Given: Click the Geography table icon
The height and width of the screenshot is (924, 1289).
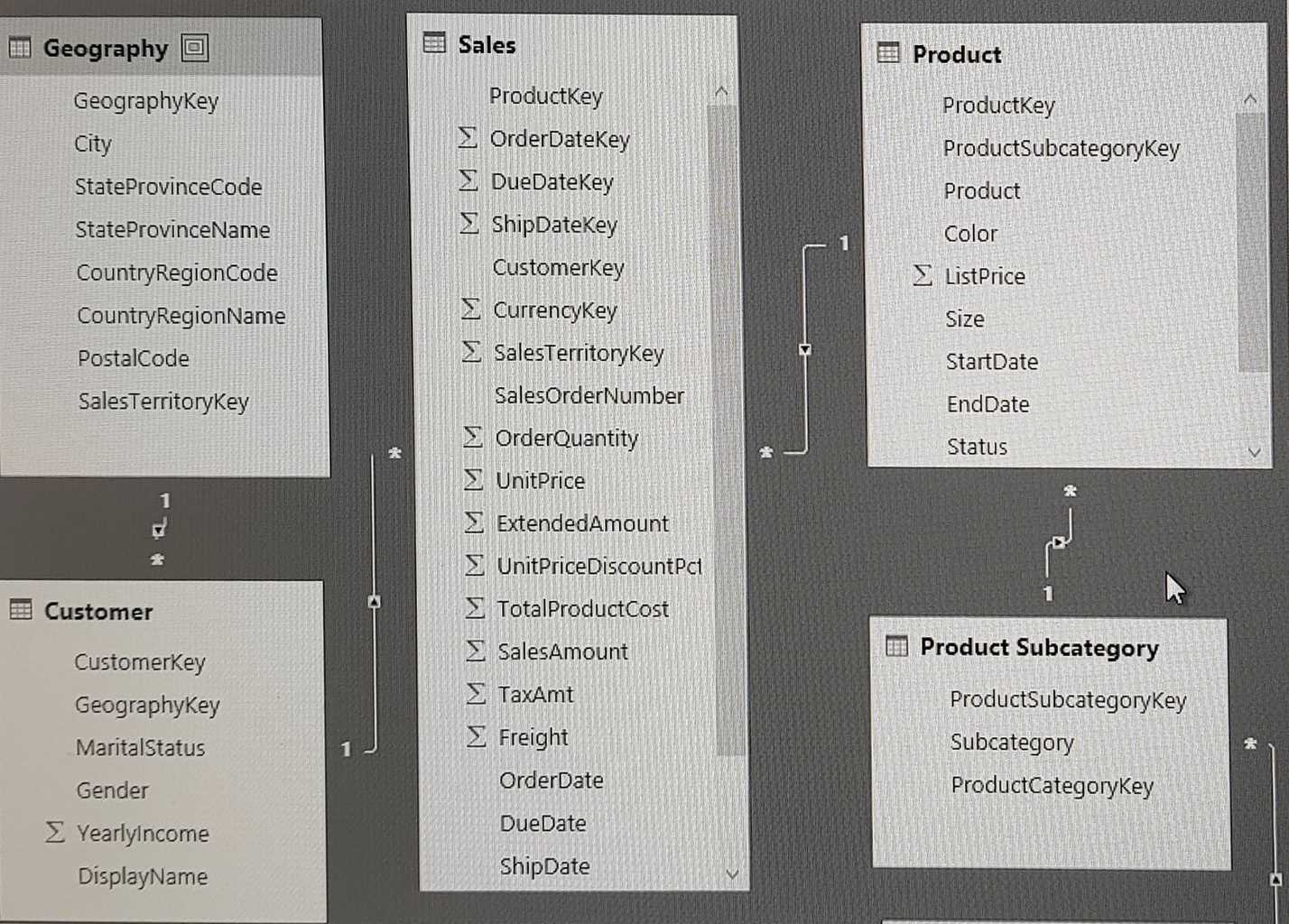Looking at the screenshot, I should tap(20, 47).
